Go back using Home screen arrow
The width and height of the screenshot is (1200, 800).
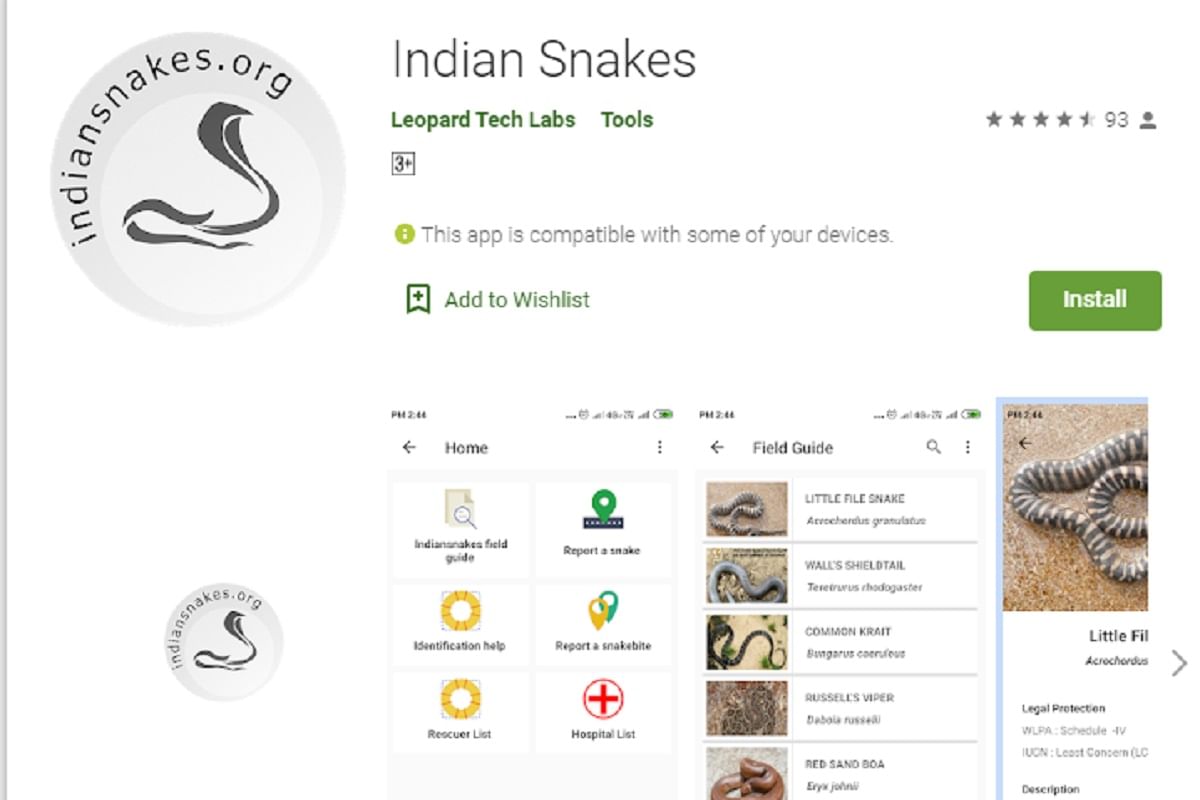point(409,447)
